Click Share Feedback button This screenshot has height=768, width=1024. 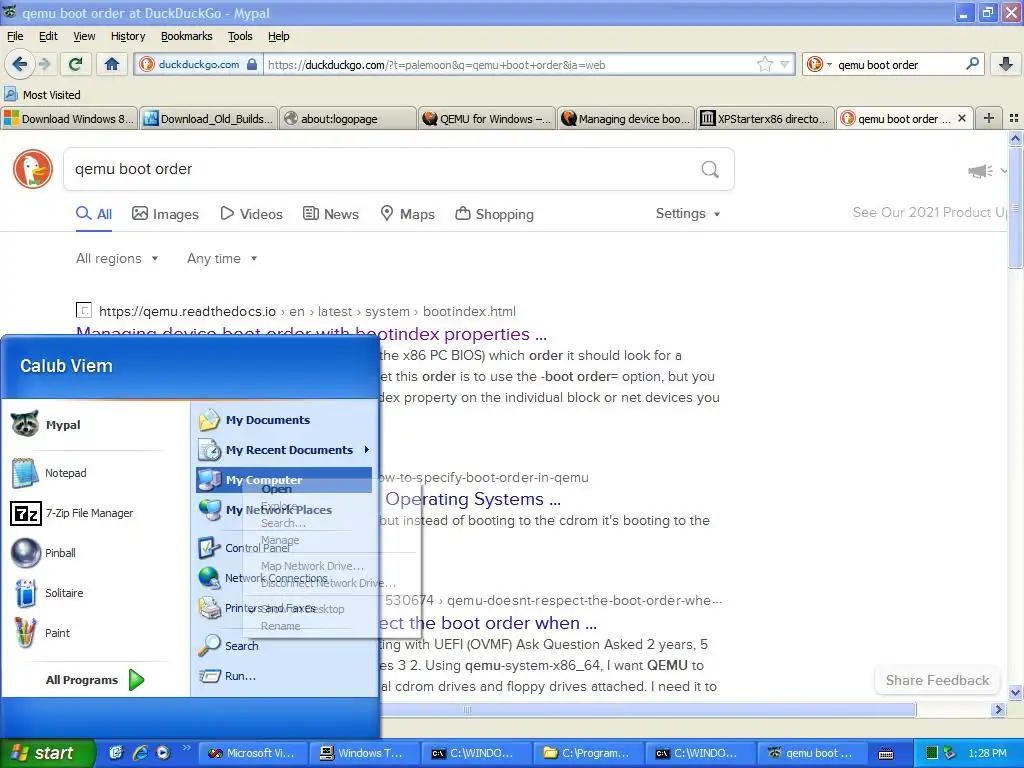[x=937, y=680]
